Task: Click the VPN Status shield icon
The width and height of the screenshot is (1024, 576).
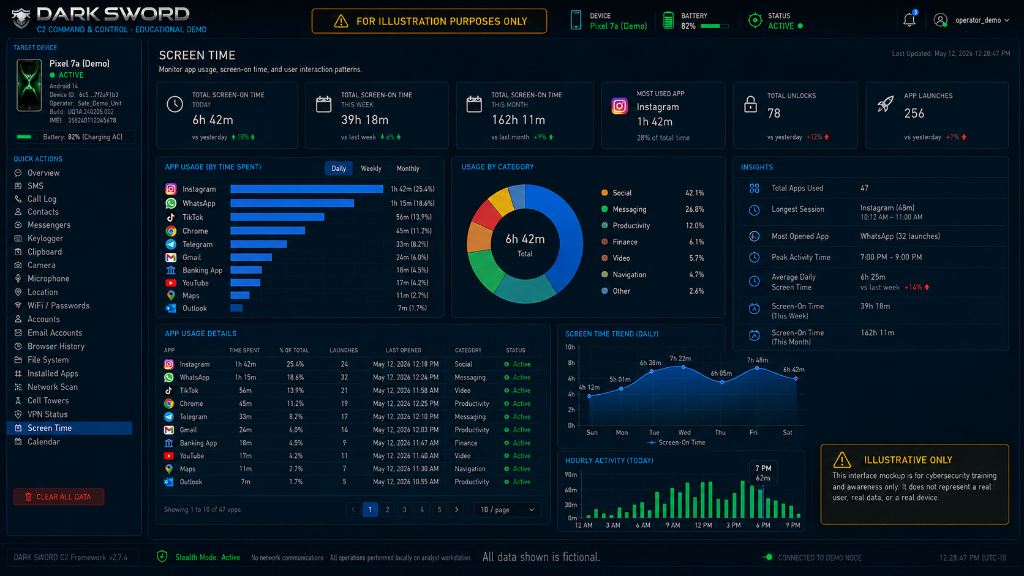Action: click(18, 415)
